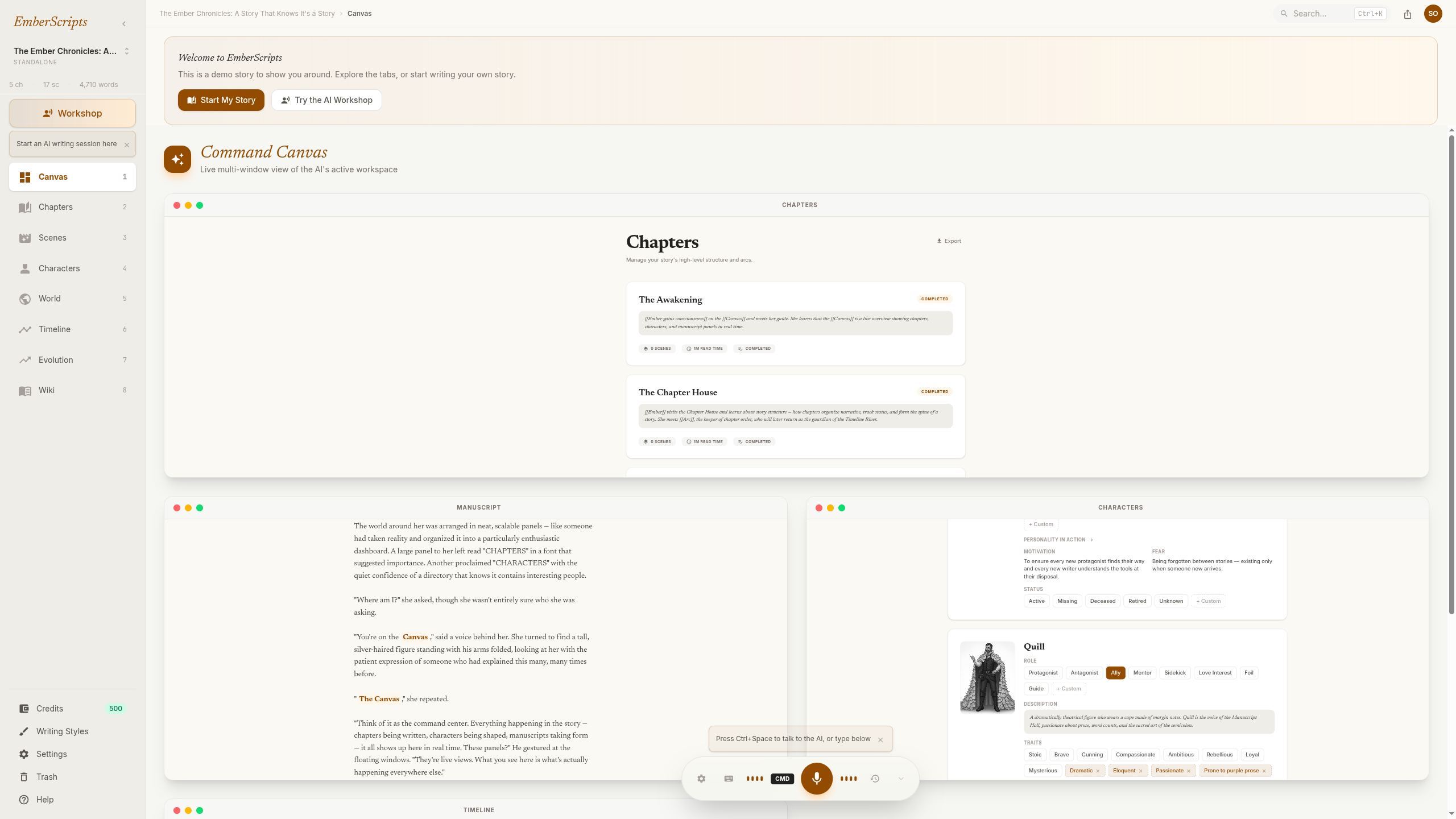Screen dimensions: 1456x819
Task: Set character status to Deceased
Action: pos(1102,601)
